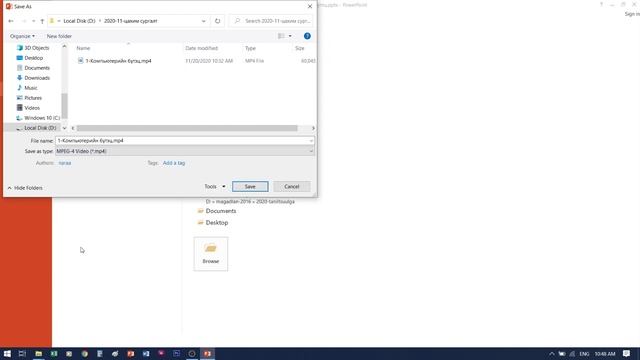
Task: Collapse the panel with Hide Folders
Action: [25, 188]
